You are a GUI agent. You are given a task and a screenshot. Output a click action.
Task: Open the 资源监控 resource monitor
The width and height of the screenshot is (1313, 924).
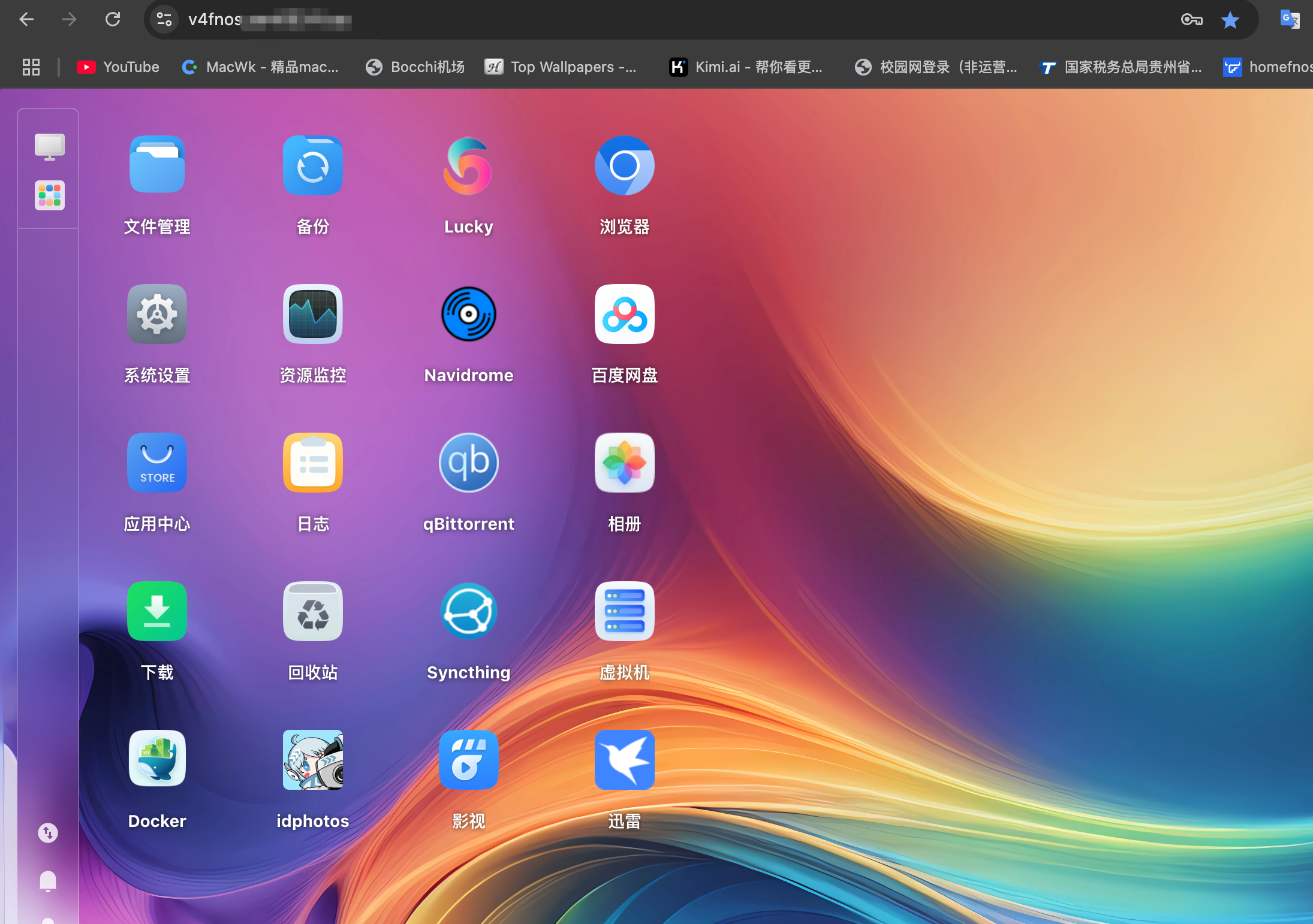[x=313, y=314]
